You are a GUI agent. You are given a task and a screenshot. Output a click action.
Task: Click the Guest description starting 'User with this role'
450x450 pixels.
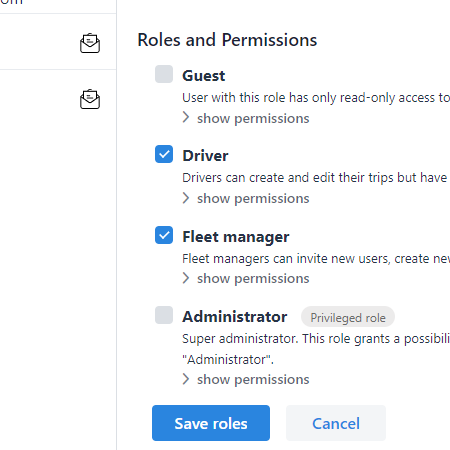316,98
